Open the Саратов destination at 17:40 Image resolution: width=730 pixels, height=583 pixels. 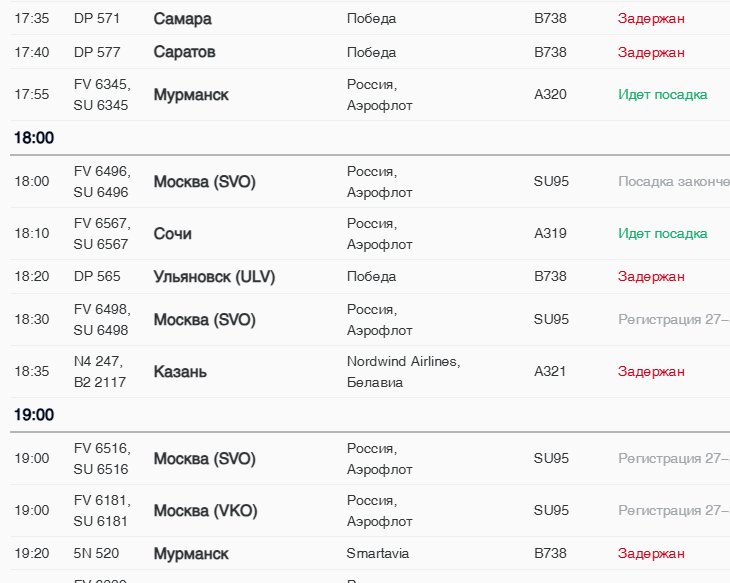point(184,52)
